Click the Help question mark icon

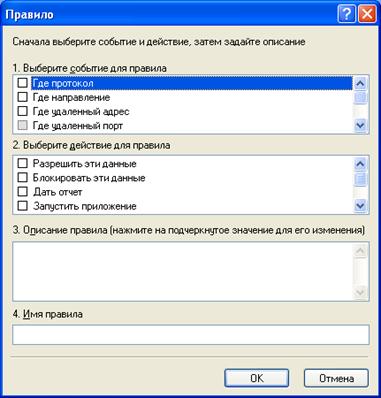pyautogui.click(x=346, y=14)
